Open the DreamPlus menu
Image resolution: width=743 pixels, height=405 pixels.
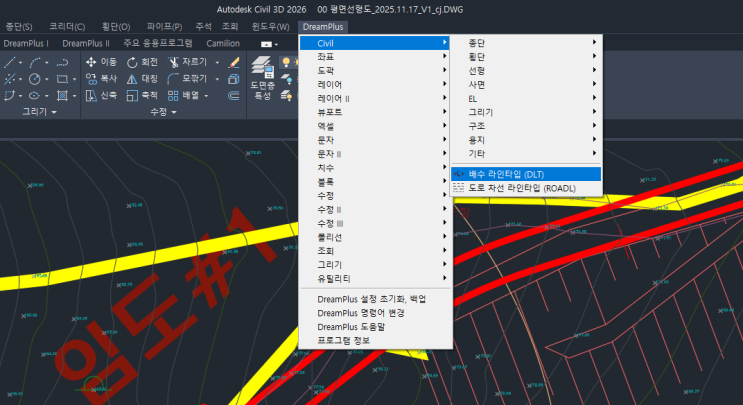(323, 27)
